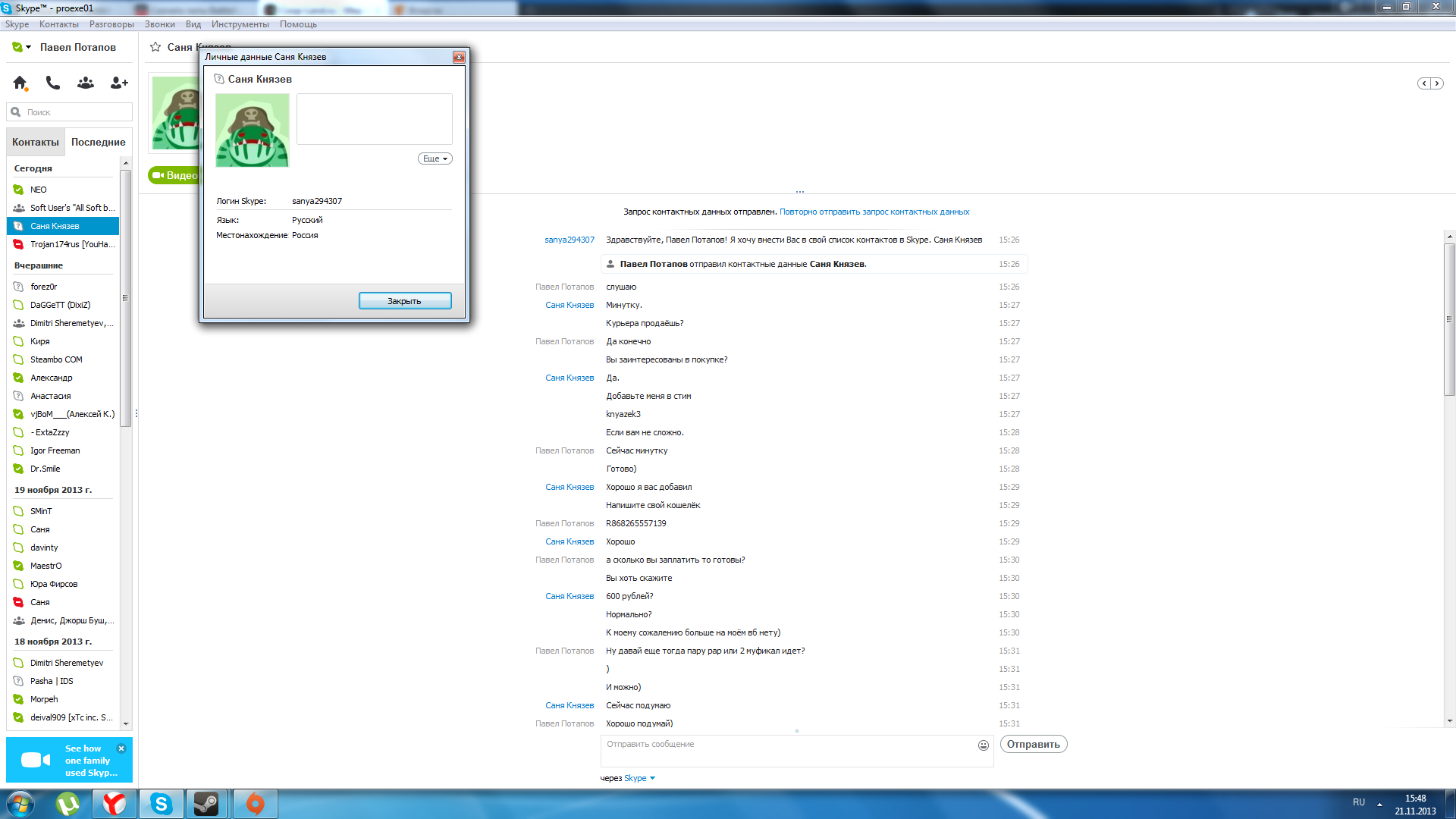Open the Помощь menu
Viewport: 1456px width, 819px height.
coord(298,24)
